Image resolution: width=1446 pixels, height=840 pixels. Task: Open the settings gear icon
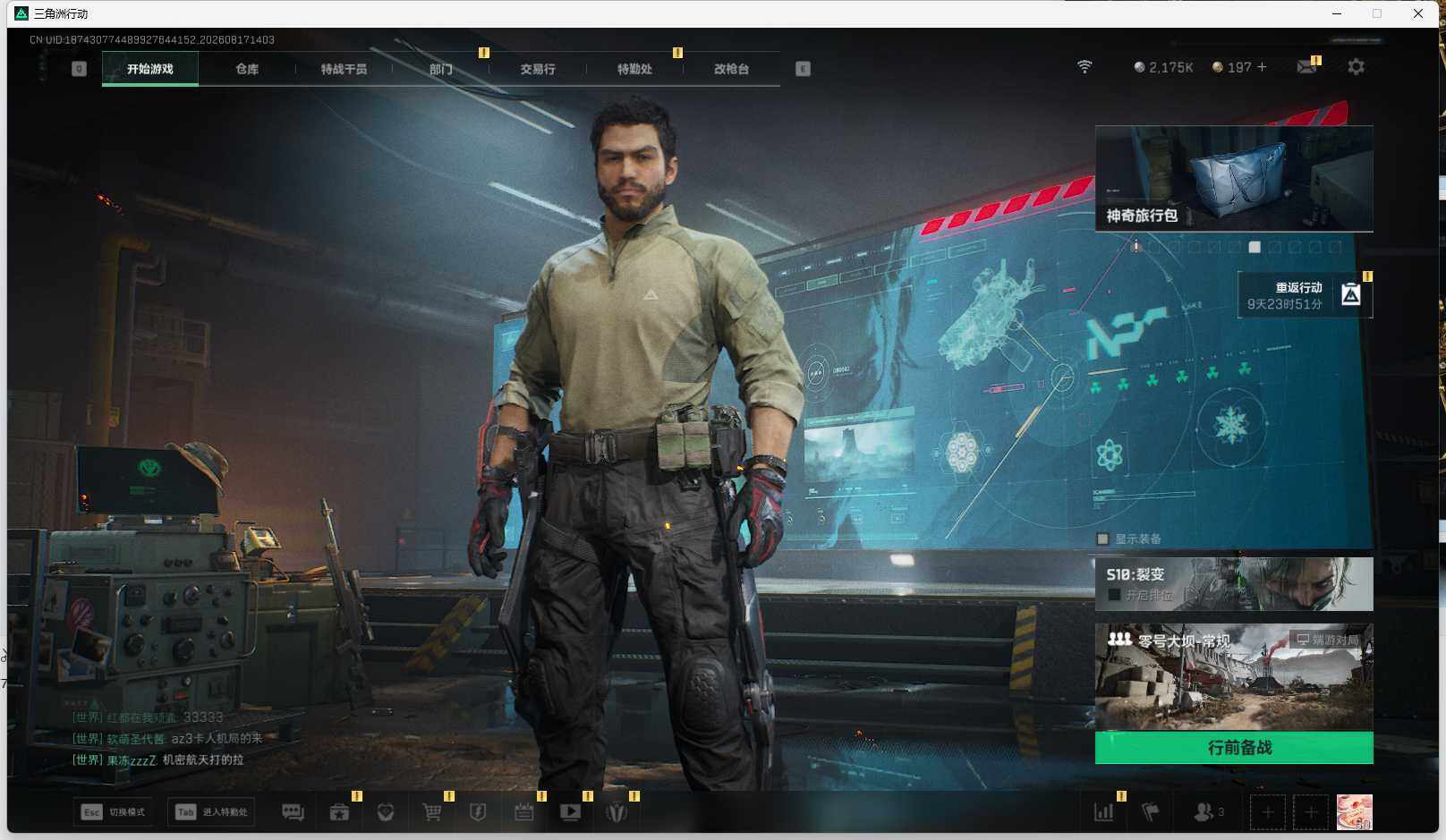tap(1357, 67)
